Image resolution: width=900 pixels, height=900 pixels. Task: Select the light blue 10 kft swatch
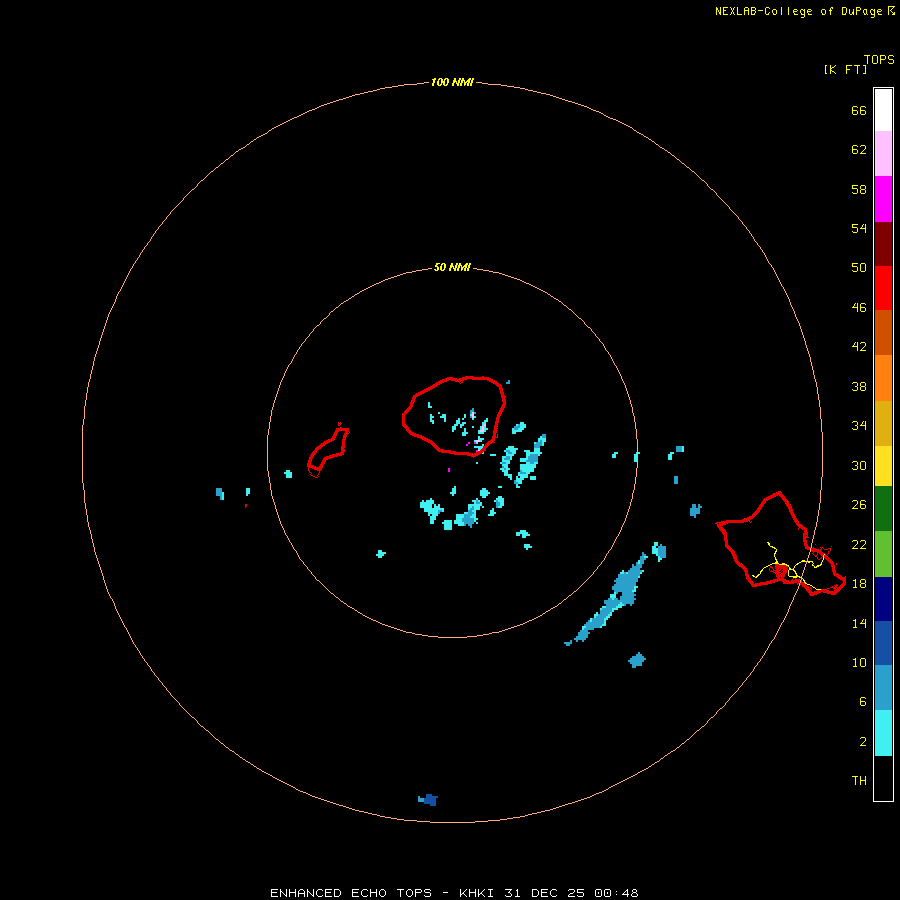(x=883, y=688)
